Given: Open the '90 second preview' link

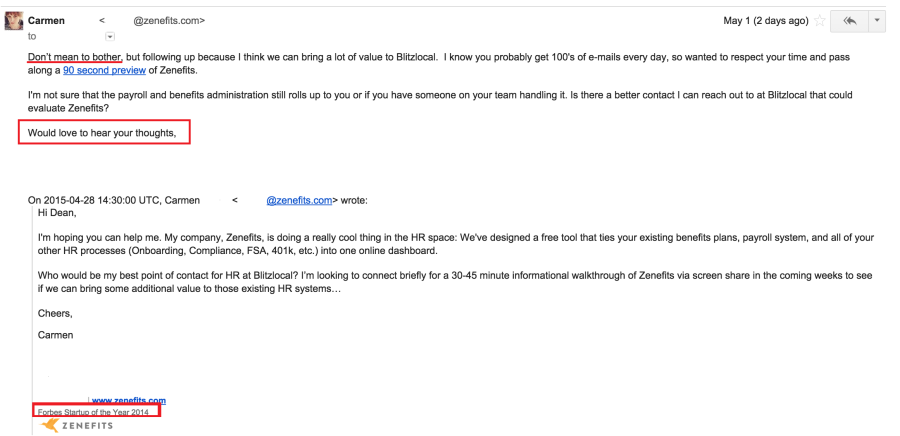Looking at the screenshot, I should coord(118,70).
